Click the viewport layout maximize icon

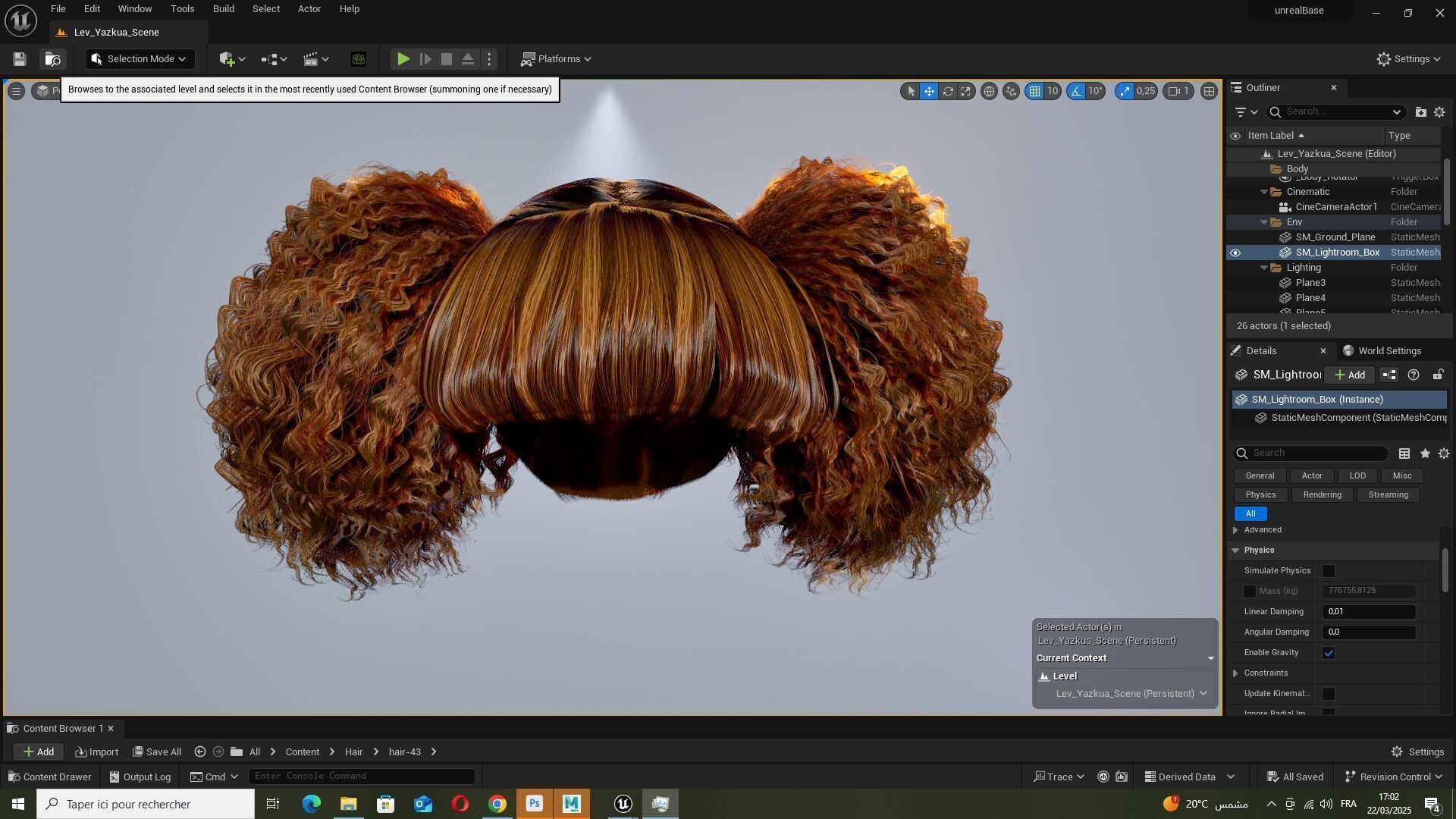click(1209, 91)
